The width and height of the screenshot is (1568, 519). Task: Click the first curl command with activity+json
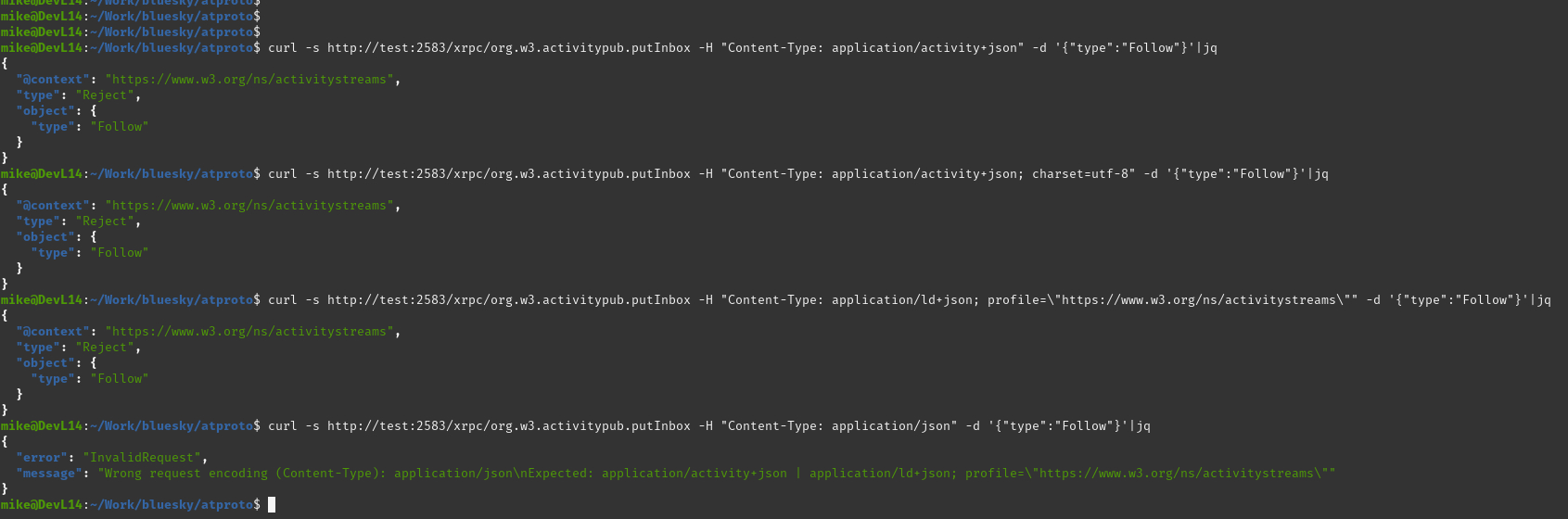(x=742, y=47)
